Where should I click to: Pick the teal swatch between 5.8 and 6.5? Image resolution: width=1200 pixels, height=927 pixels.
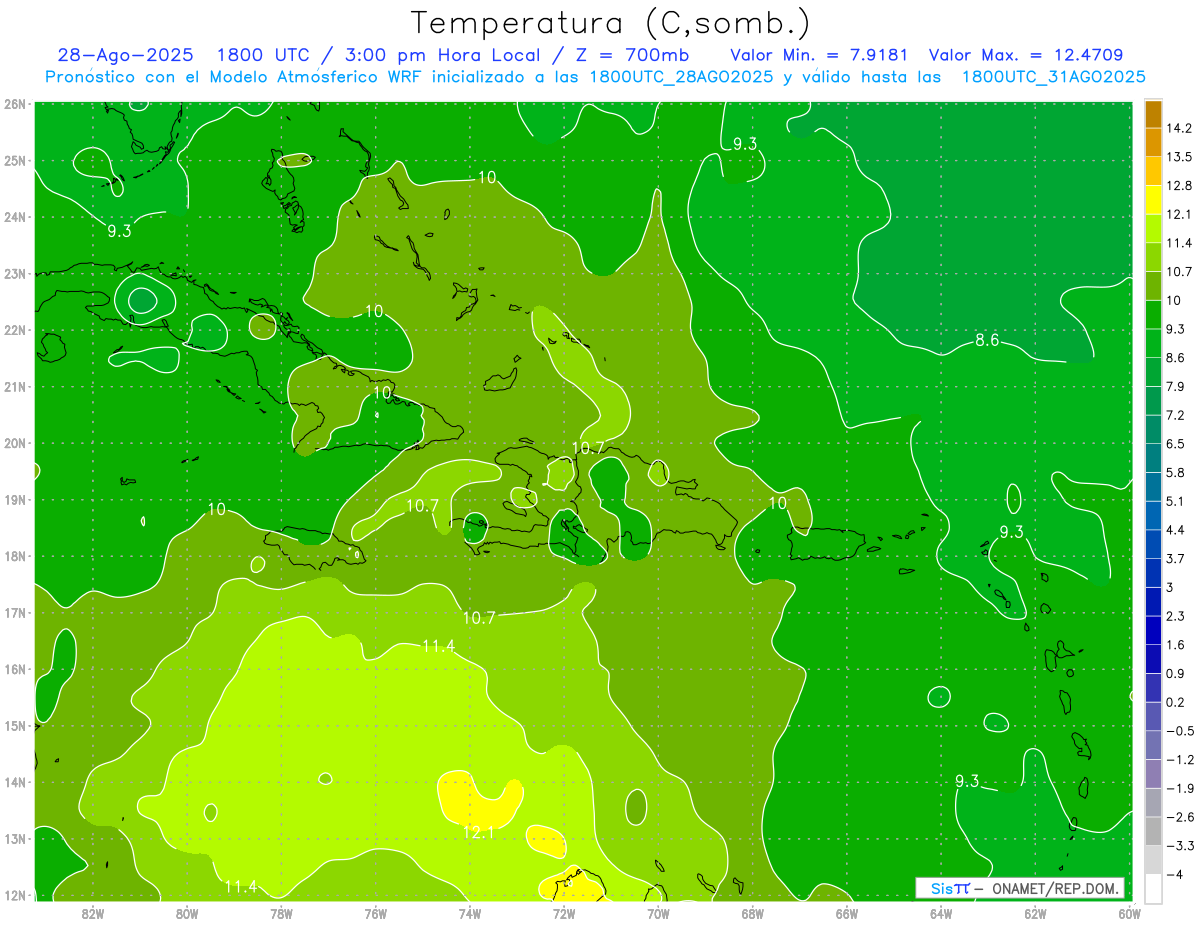[1153, 458]
